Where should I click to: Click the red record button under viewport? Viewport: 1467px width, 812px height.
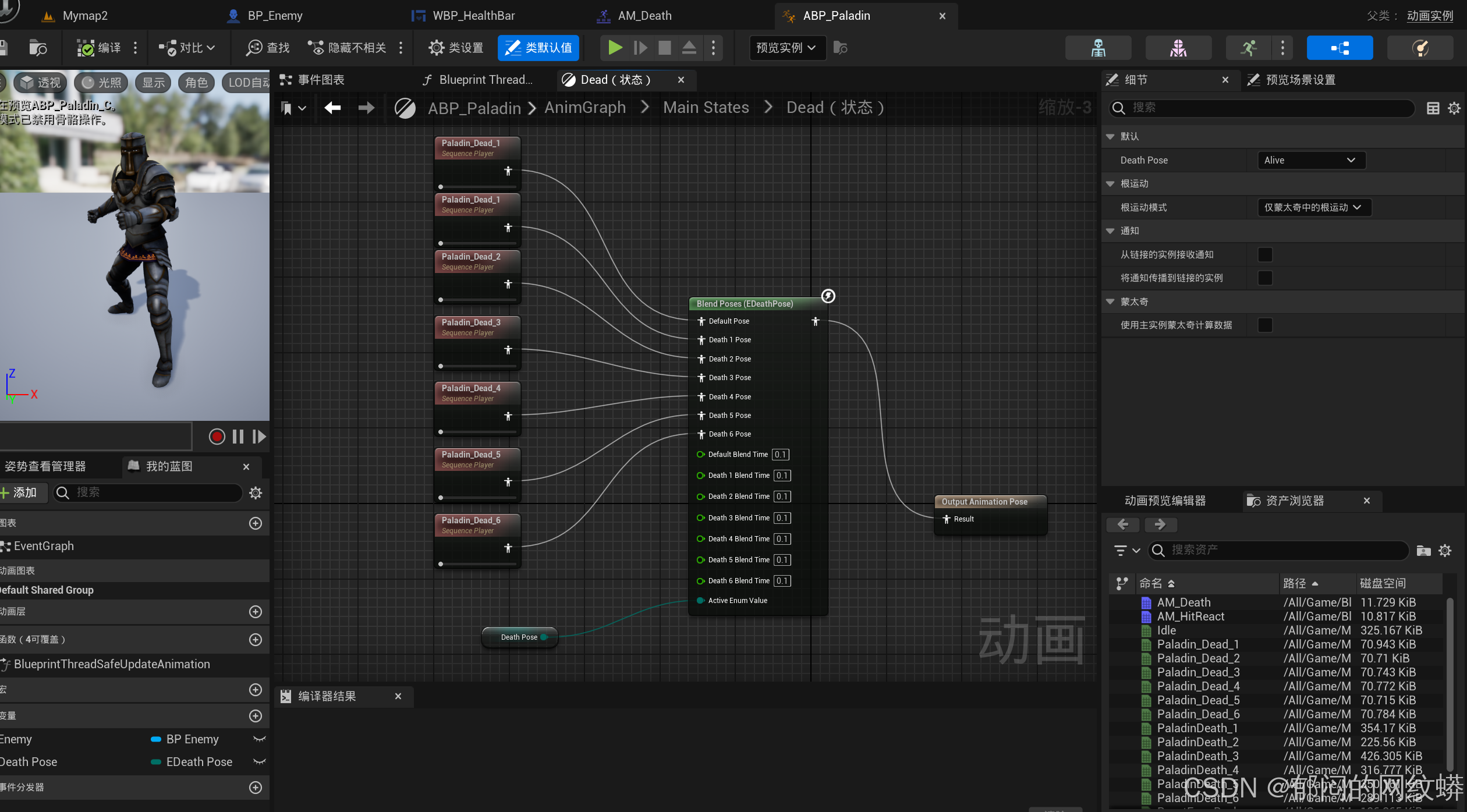(x=217, y=437)
